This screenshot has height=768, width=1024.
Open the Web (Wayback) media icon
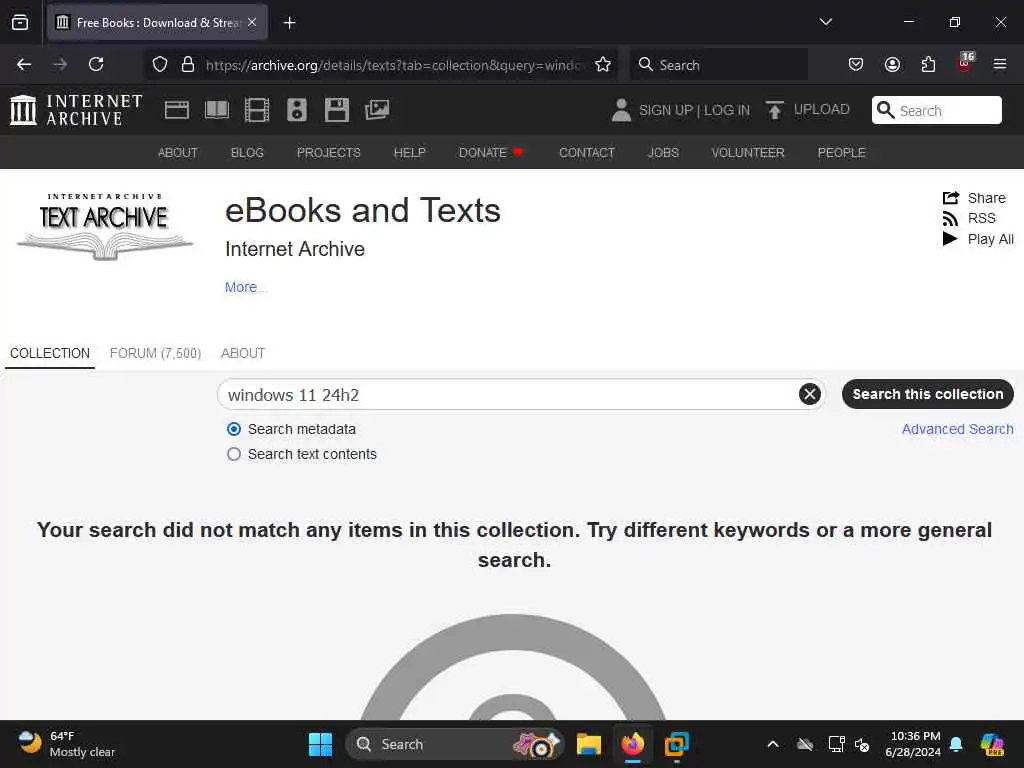(177, 110)
